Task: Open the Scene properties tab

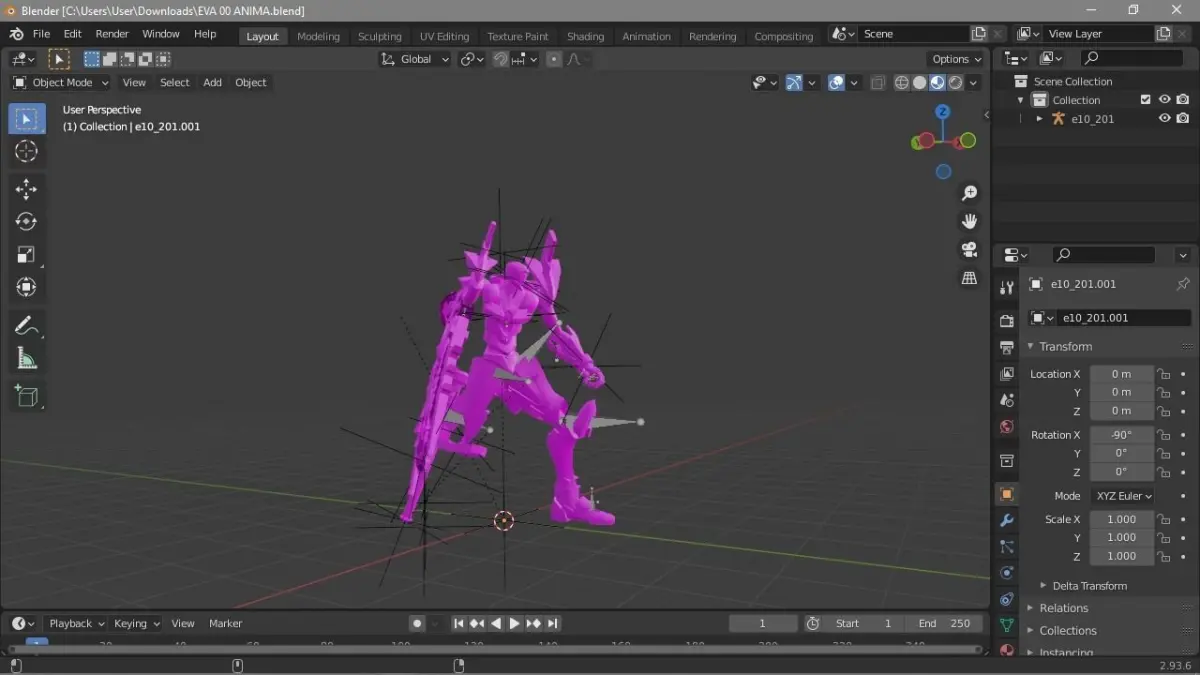Action: pos(1007,400)
